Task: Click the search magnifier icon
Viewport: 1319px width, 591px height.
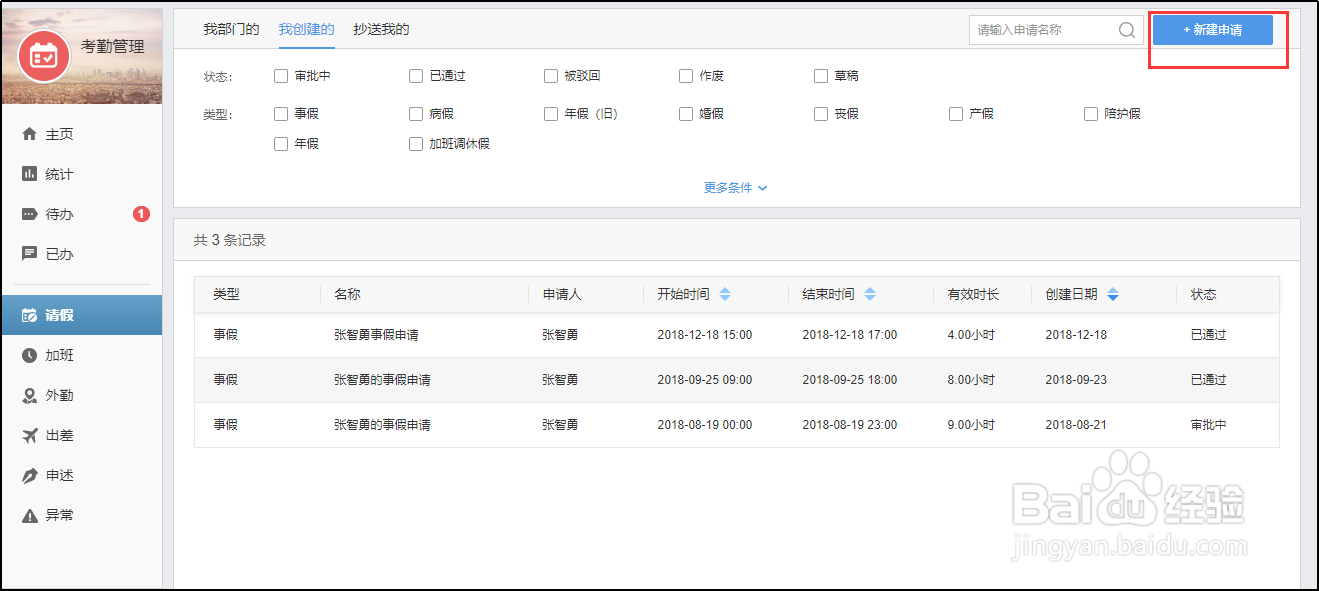Action: tap(1127, 30)
